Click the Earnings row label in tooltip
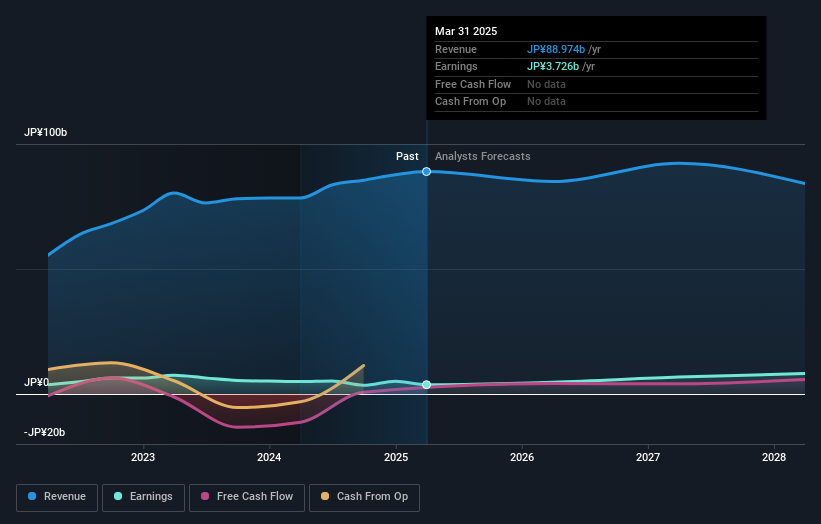Screen dimensions: 821x524 (456, 66)
